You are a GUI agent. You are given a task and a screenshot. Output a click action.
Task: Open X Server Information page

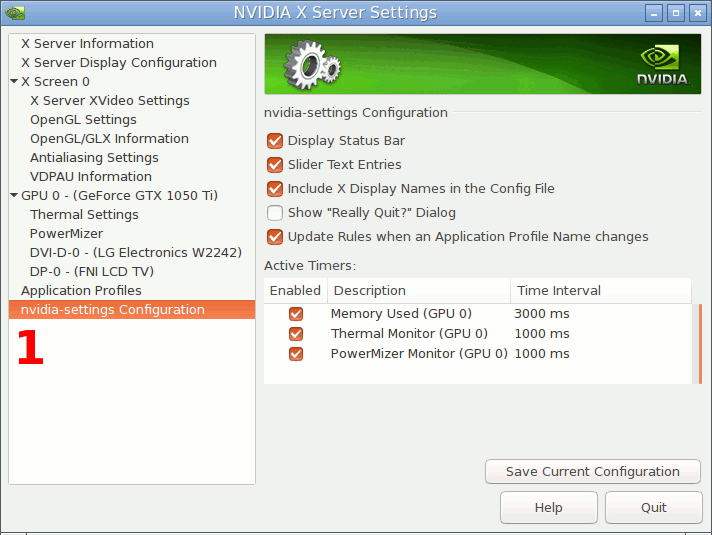pyautogui.click(x=87, y=44)
